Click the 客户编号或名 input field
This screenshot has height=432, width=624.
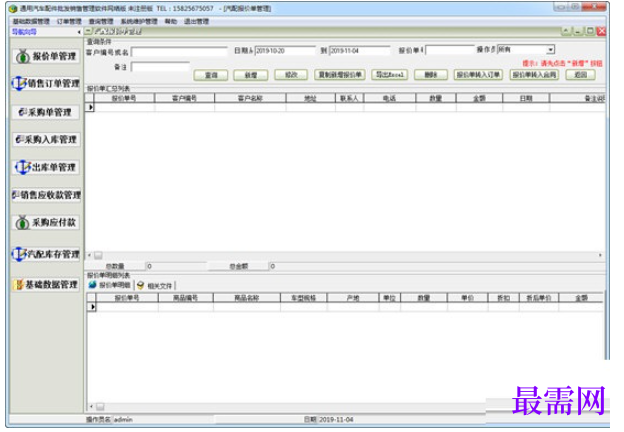tap(179, 52)
